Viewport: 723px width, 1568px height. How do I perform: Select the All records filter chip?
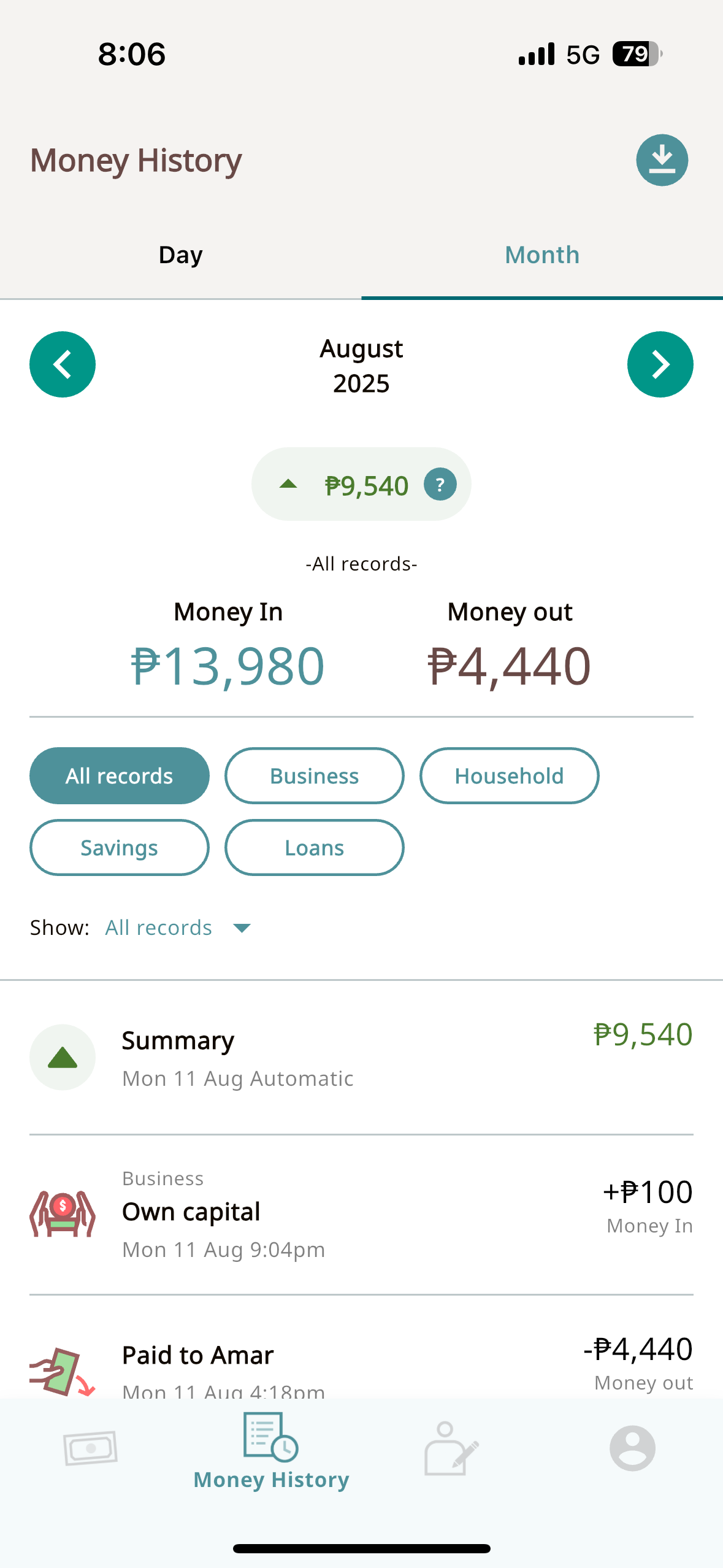pos(120,776)
